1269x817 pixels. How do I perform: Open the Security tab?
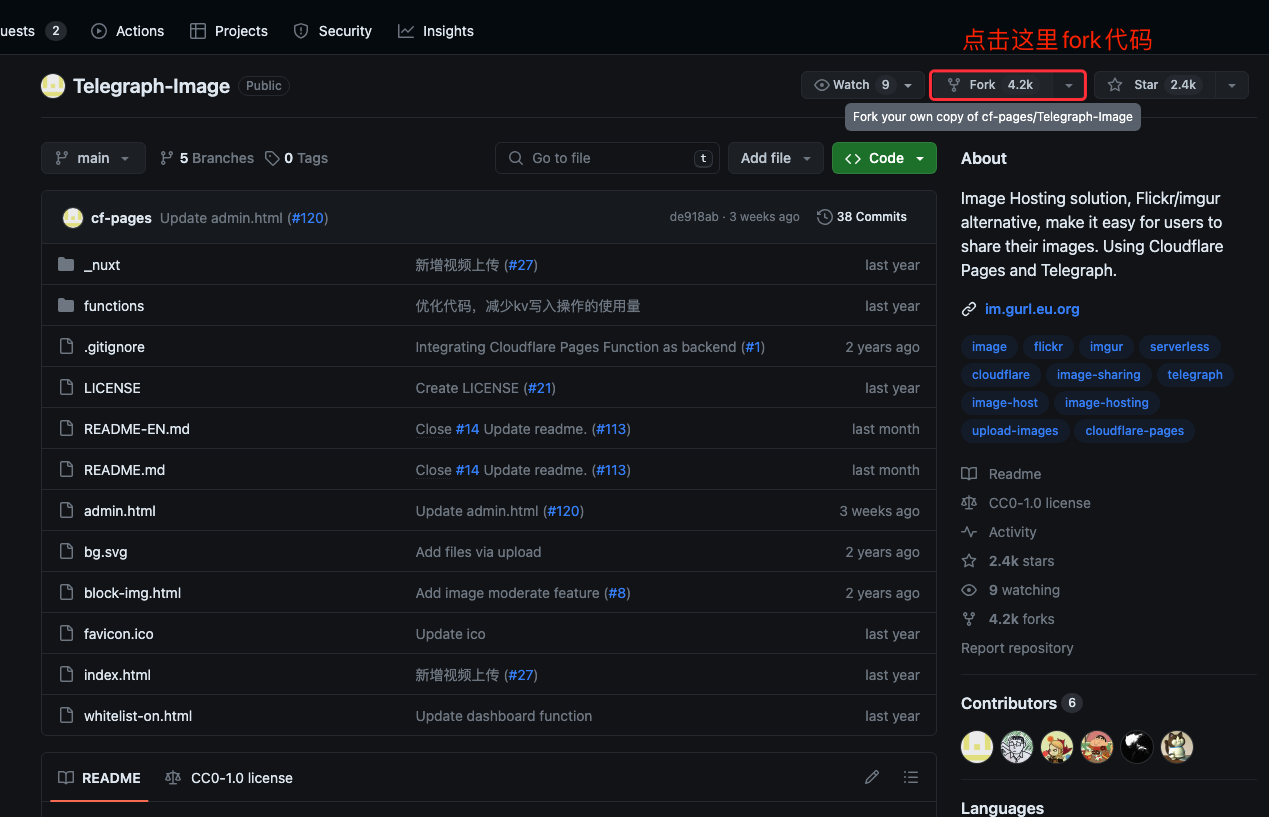[x=333, y=31]
